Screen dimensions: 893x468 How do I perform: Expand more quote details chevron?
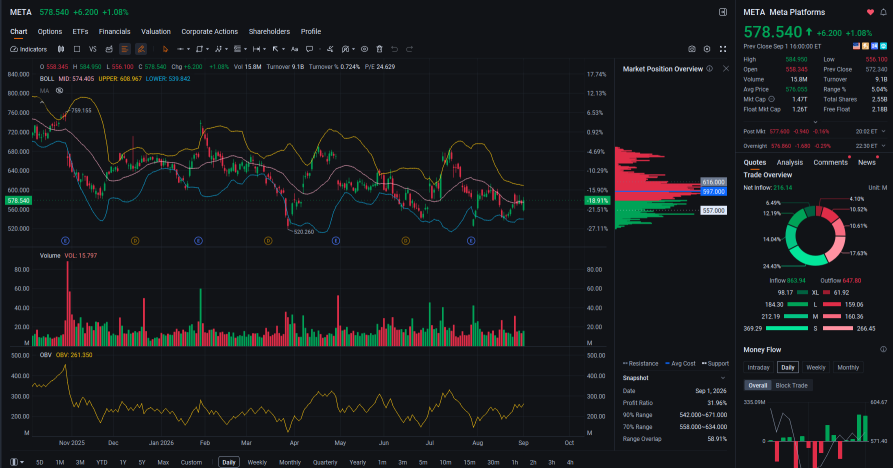815,121
